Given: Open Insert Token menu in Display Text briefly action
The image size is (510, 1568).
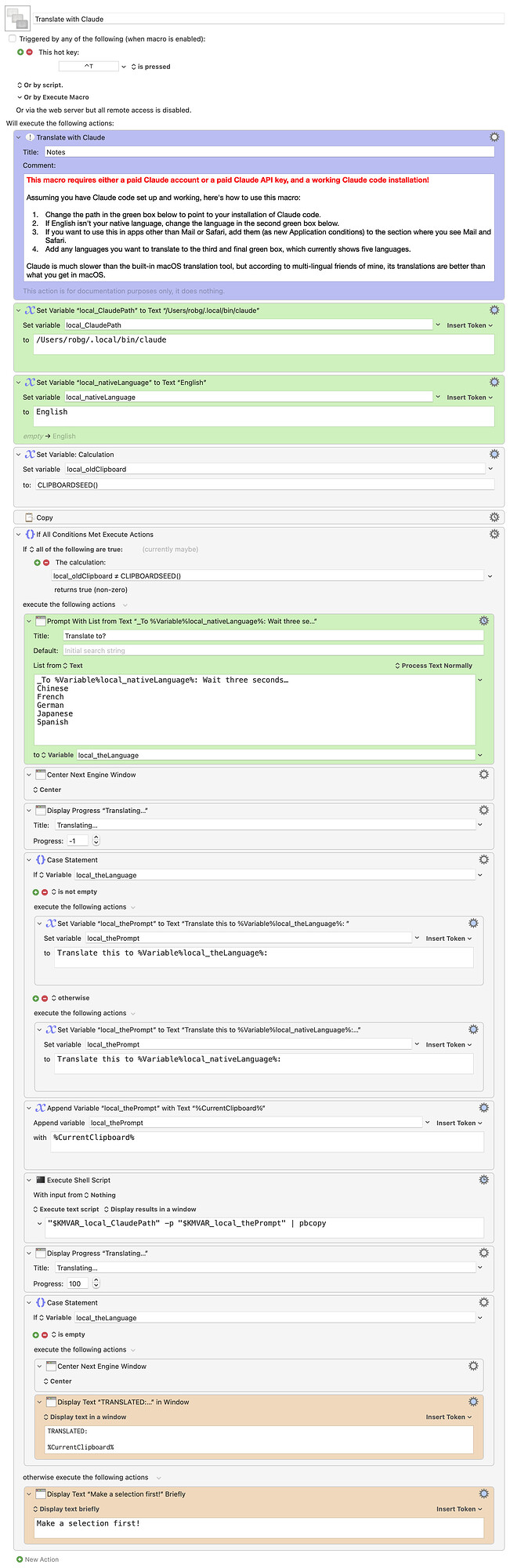Looking at the screenshot, I should (x=459, y=1508).
